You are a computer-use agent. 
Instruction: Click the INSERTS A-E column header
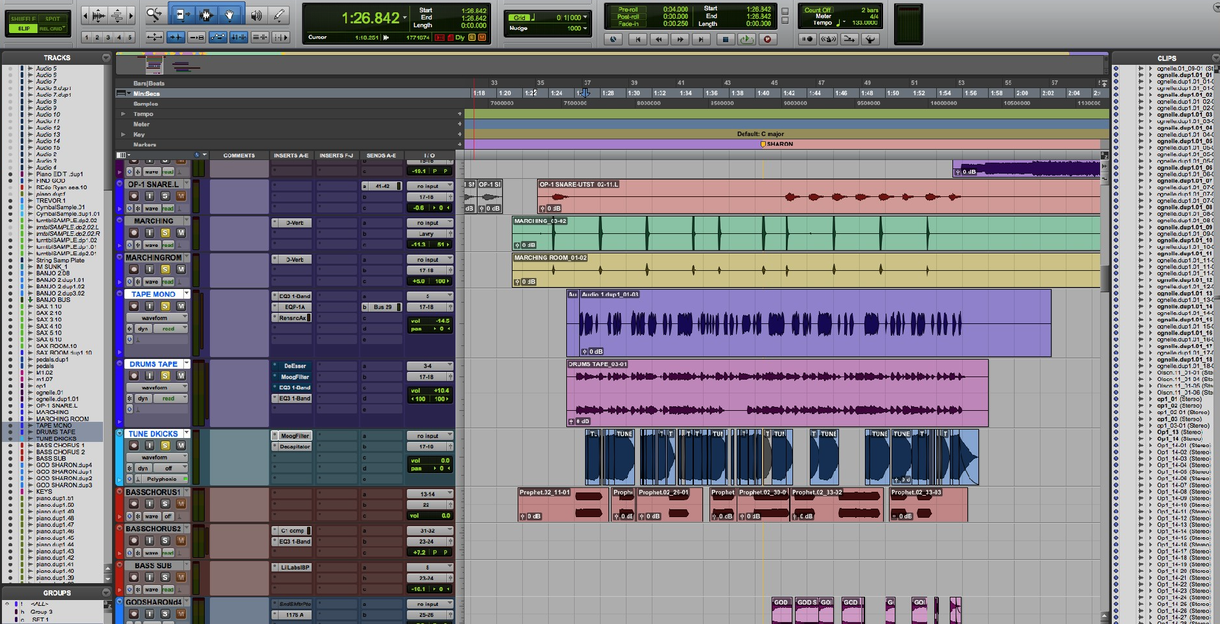pos(292,156)
